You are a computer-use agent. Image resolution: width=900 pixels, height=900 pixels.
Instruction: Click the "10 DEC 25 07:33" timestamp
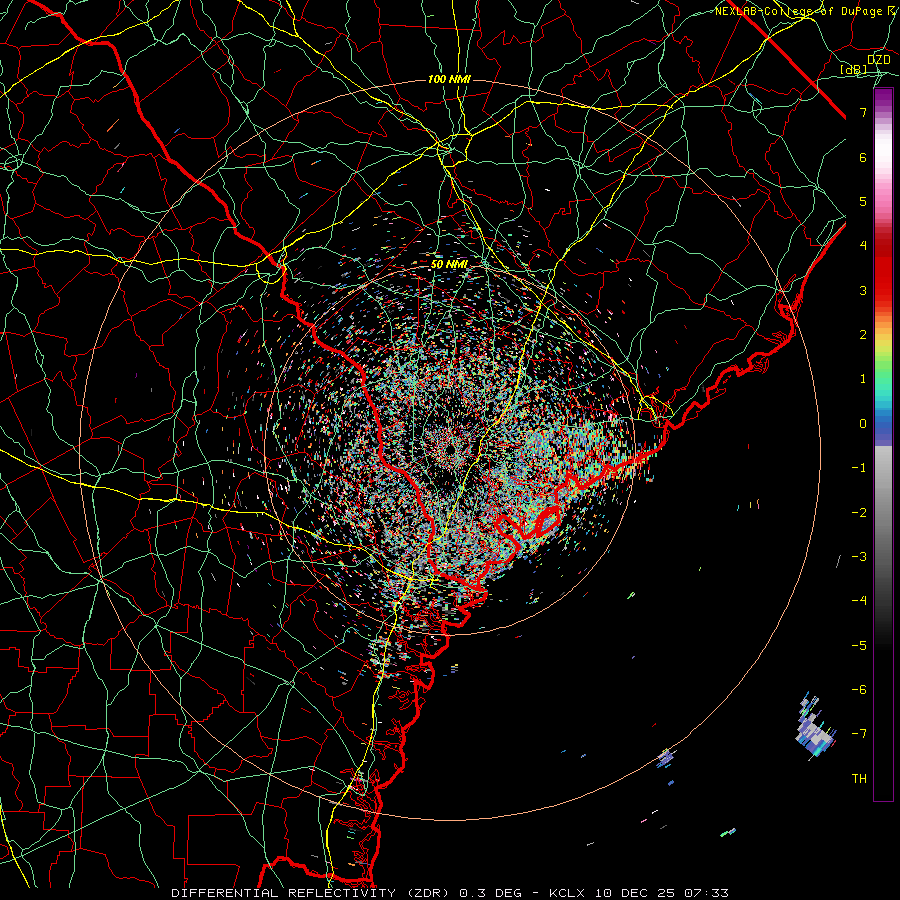coord(661,893)
